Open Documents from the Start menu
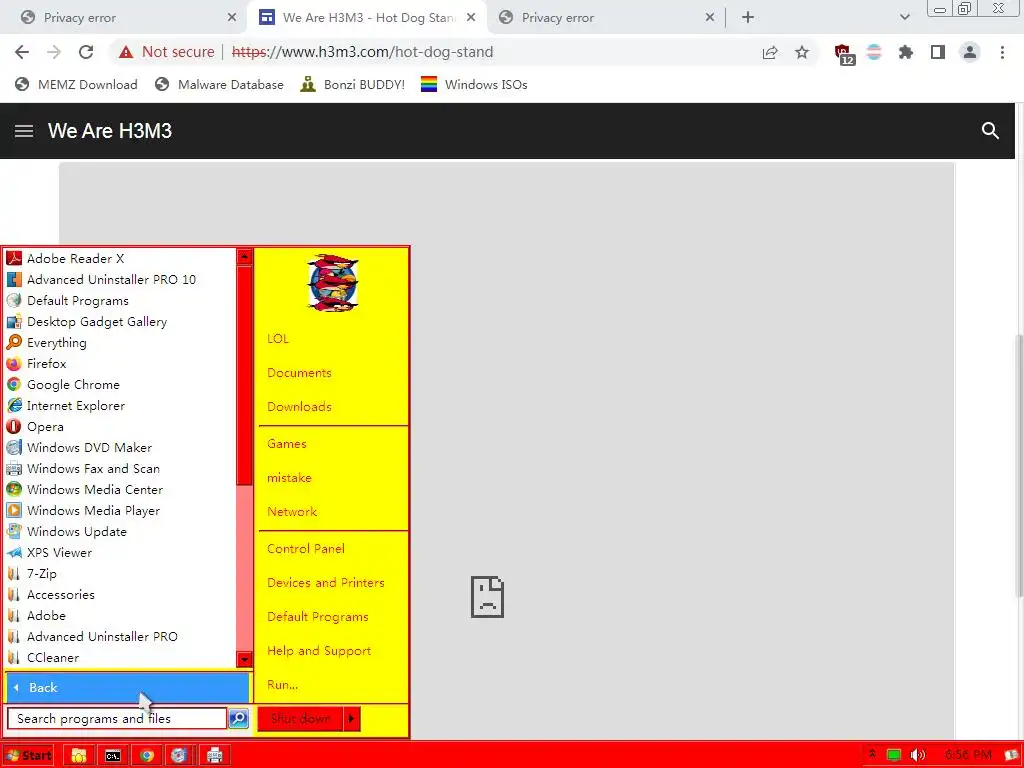This screenshot has width=1024, height=768. 299,373
